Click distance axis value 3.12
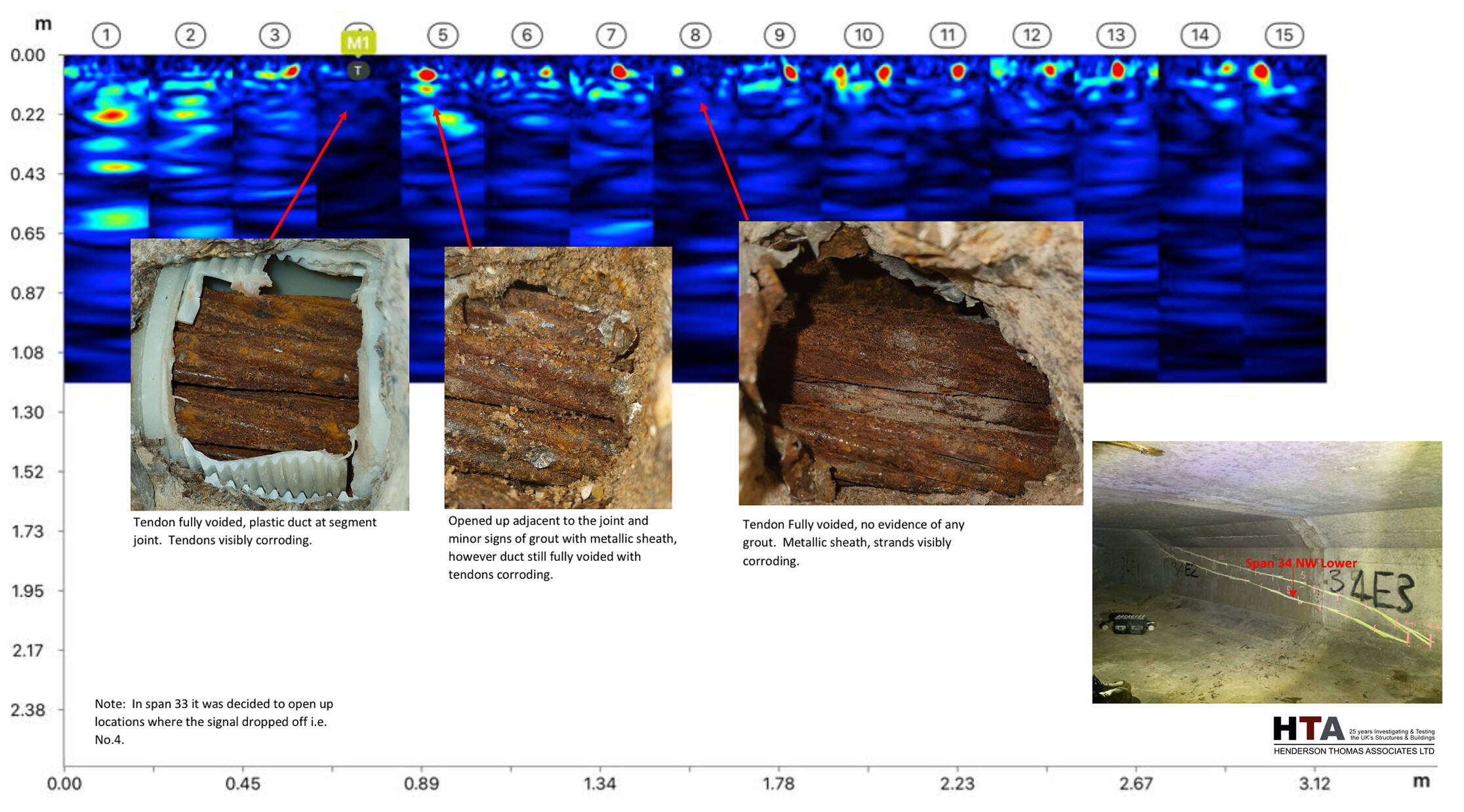 (1315, 784)
